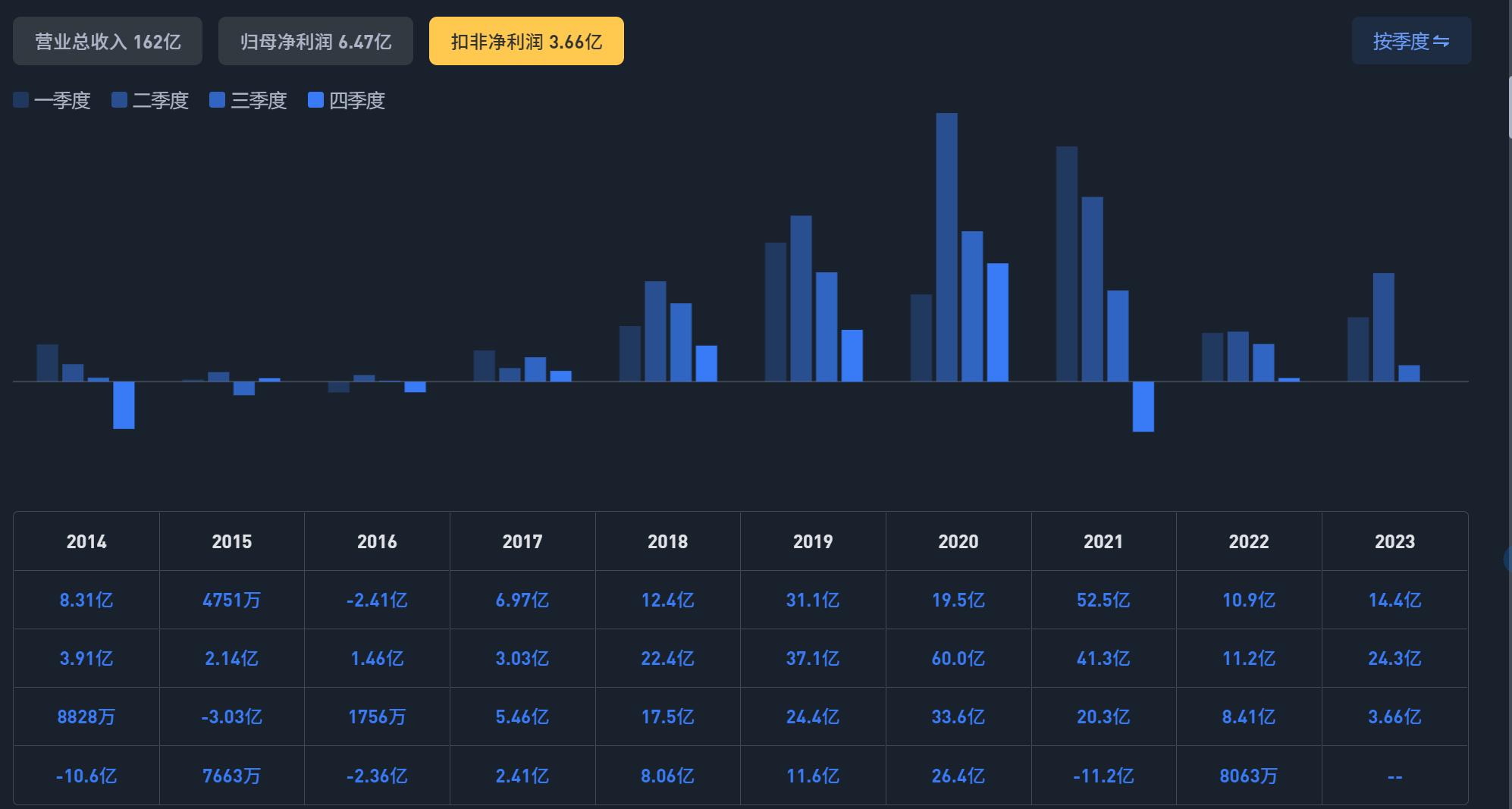The height and width of the screenshot is (809, 1512).
Task: Click the 26.4亿 cell
Action: click(x=958, y=776)
